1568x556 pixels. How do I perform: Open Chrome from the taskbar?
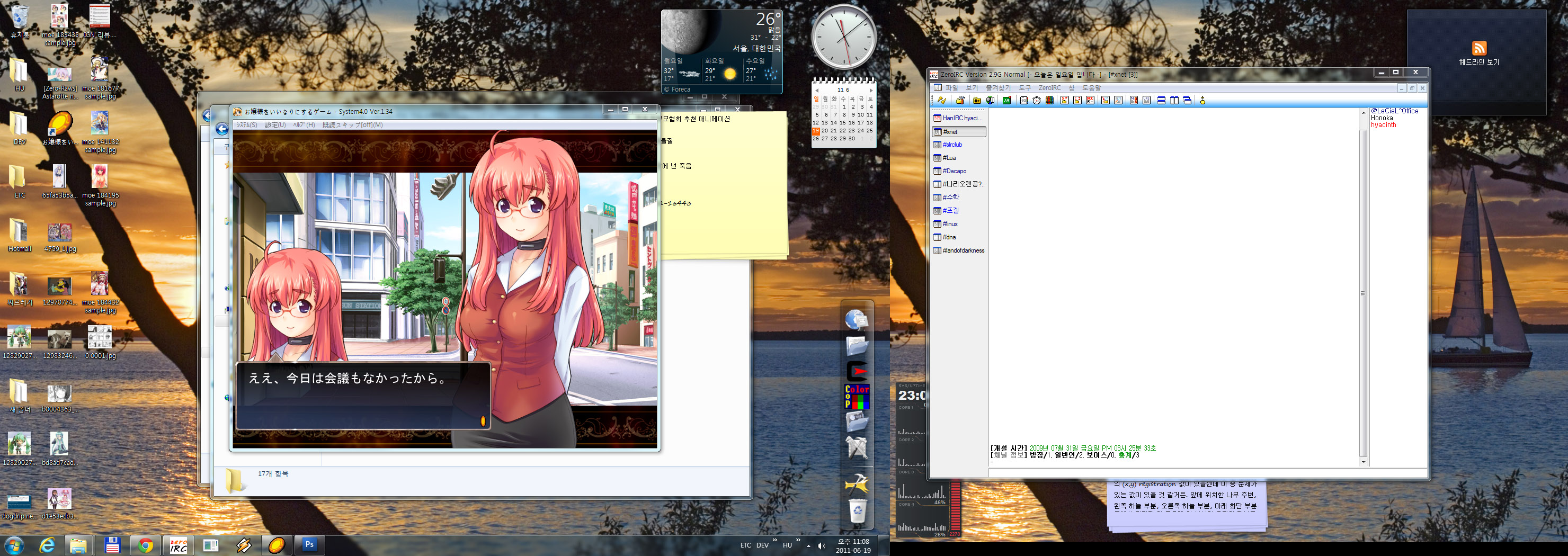(146, 545)
